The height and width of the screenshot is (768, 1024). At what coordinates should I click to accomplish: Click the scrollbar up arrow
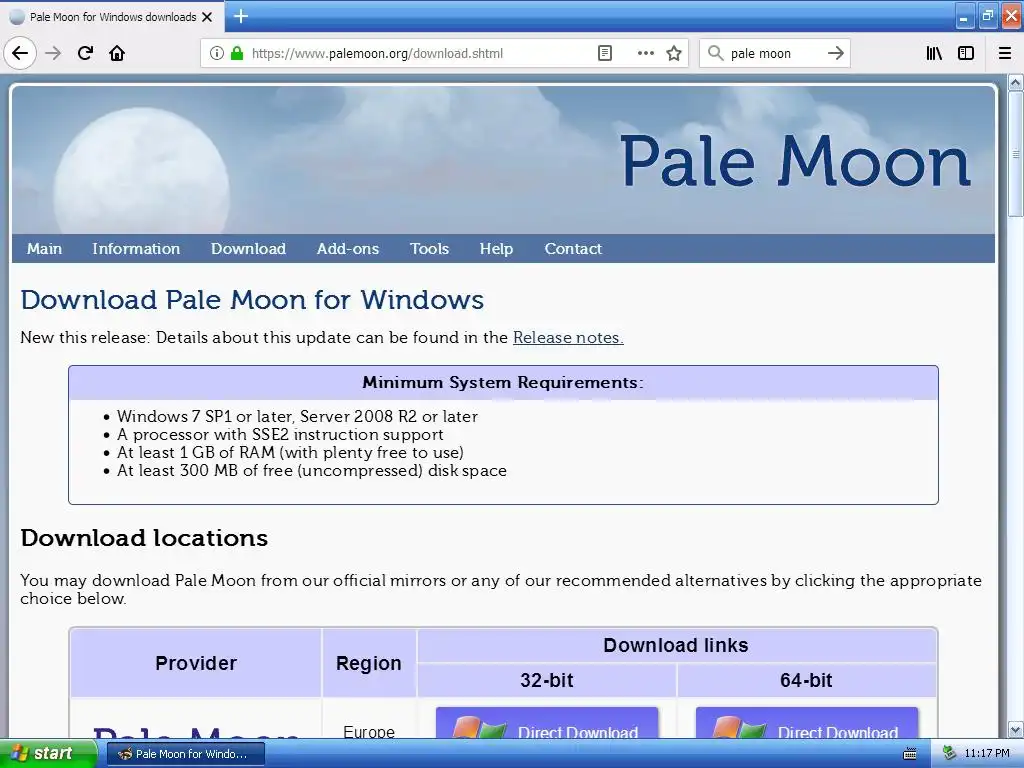coord(1015,83)
